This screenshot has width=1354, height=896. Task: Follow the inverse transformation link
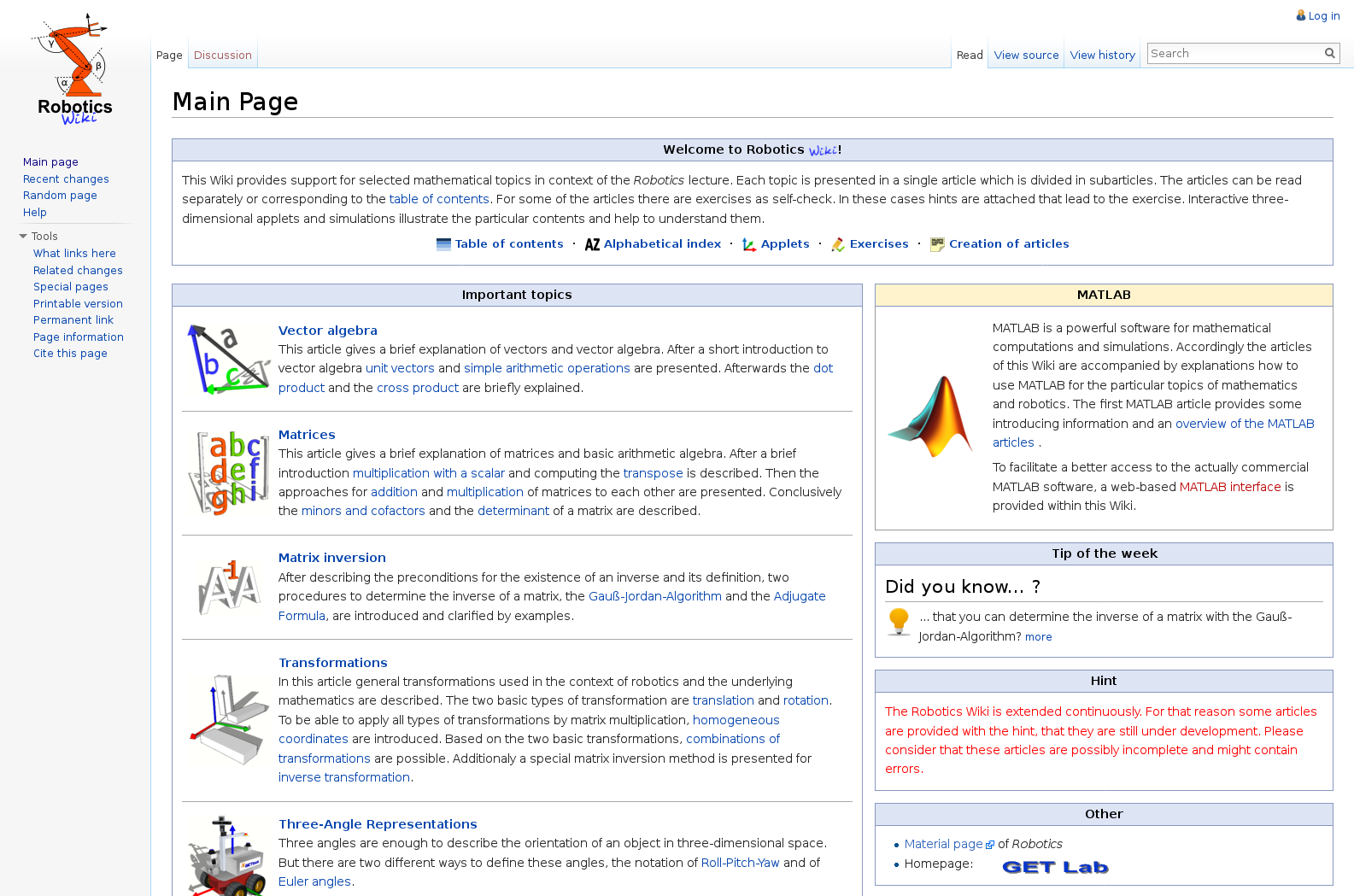point(344,777)
